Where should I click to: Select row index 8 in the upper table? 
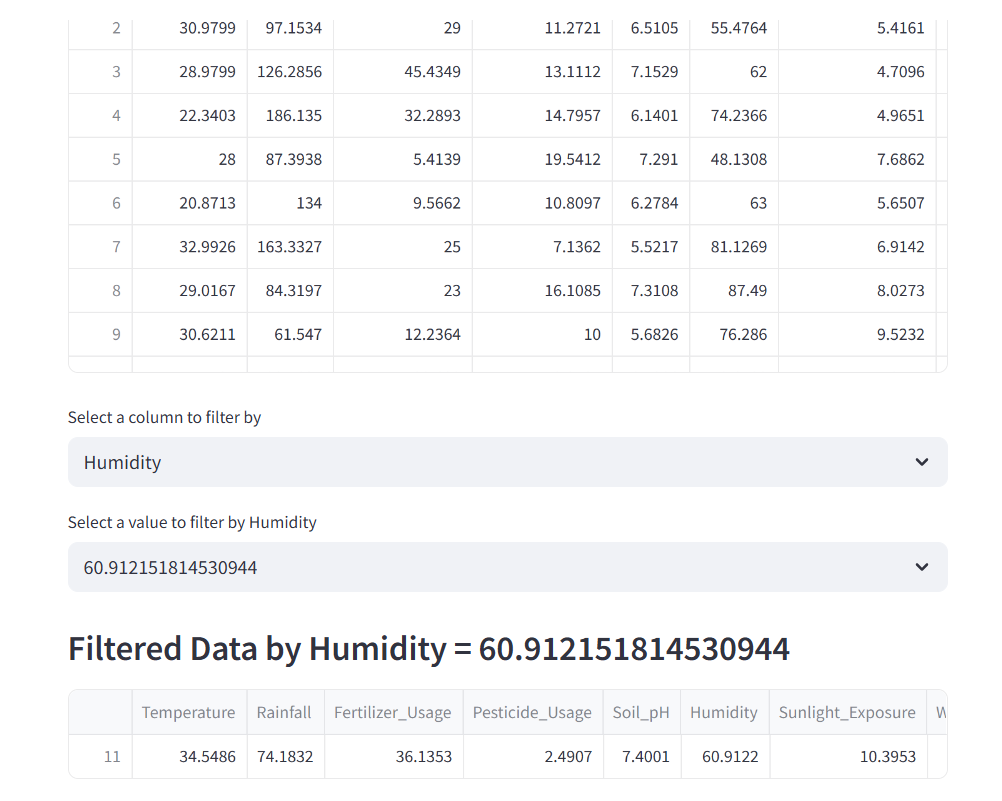(x=100, y=291)
